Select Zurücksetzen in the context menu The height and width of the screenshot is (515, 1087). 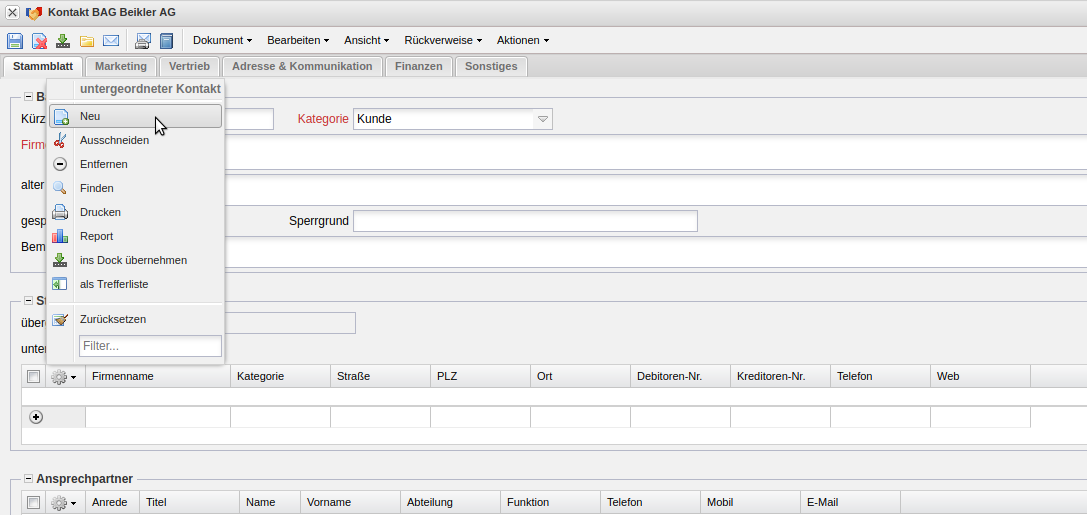coord(113,320)
